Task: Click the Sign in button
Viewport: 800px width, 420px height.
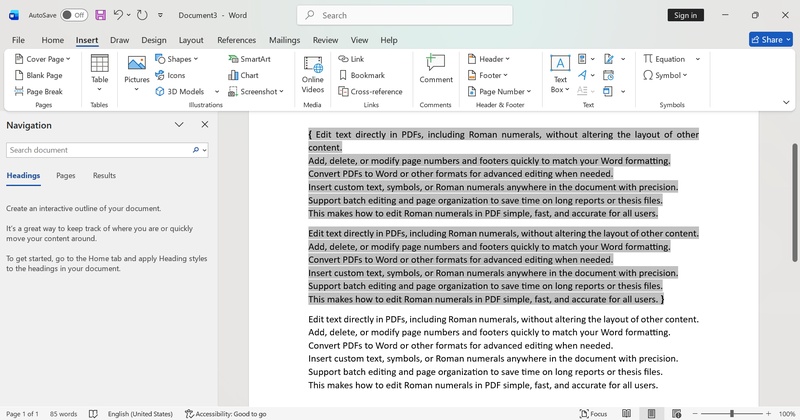Action: (685, 15)
